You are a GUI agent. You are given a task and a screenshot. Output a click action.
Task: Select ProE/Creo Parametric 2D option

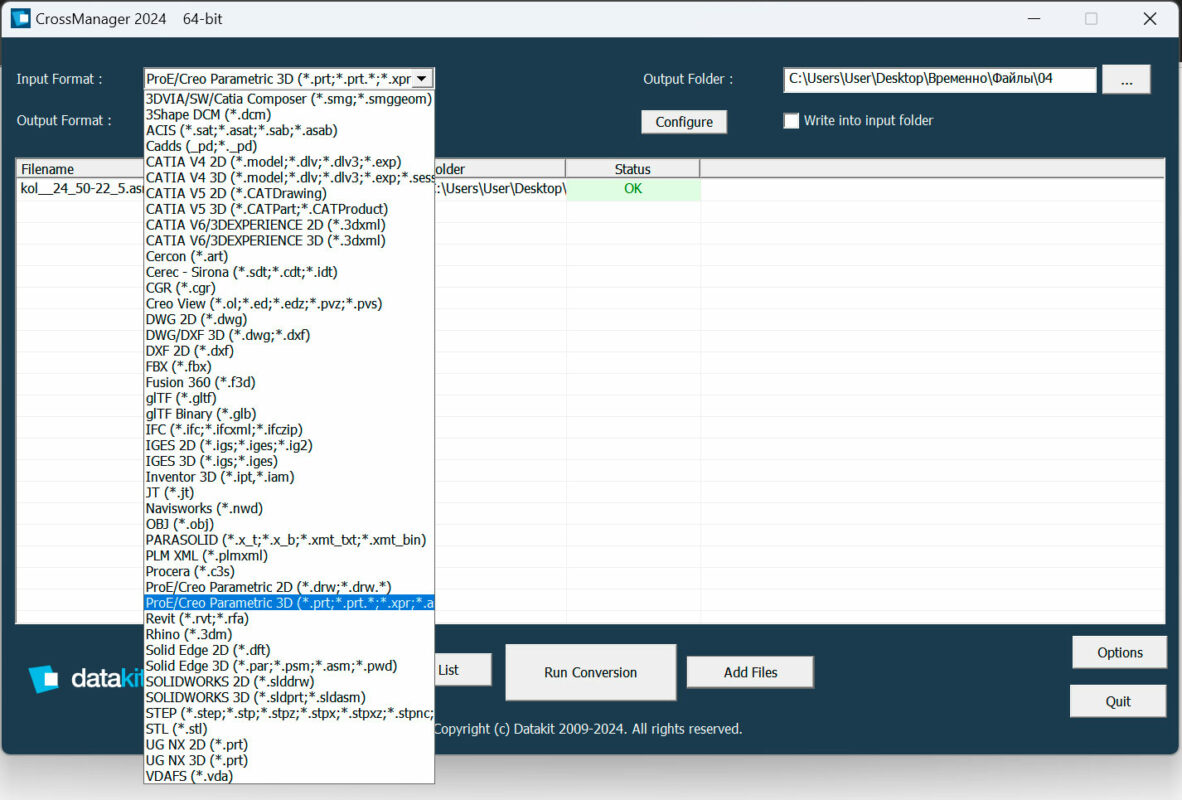coord(289,587)
